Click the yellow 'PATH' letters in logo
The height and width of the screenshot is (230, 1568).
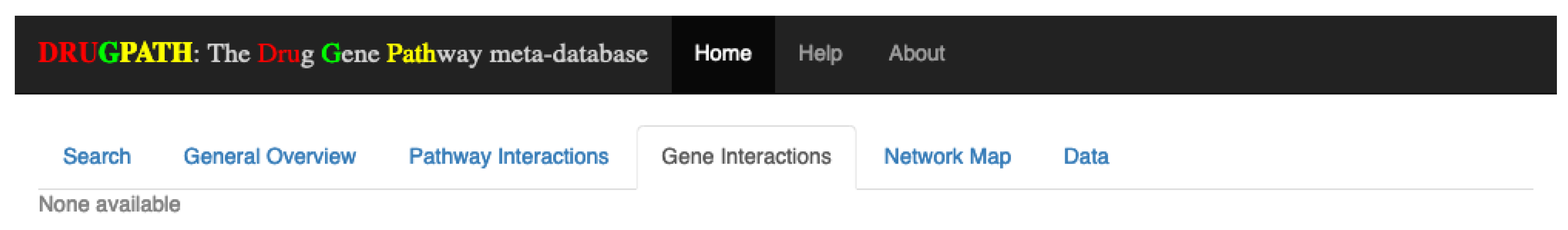coord(156,53)
